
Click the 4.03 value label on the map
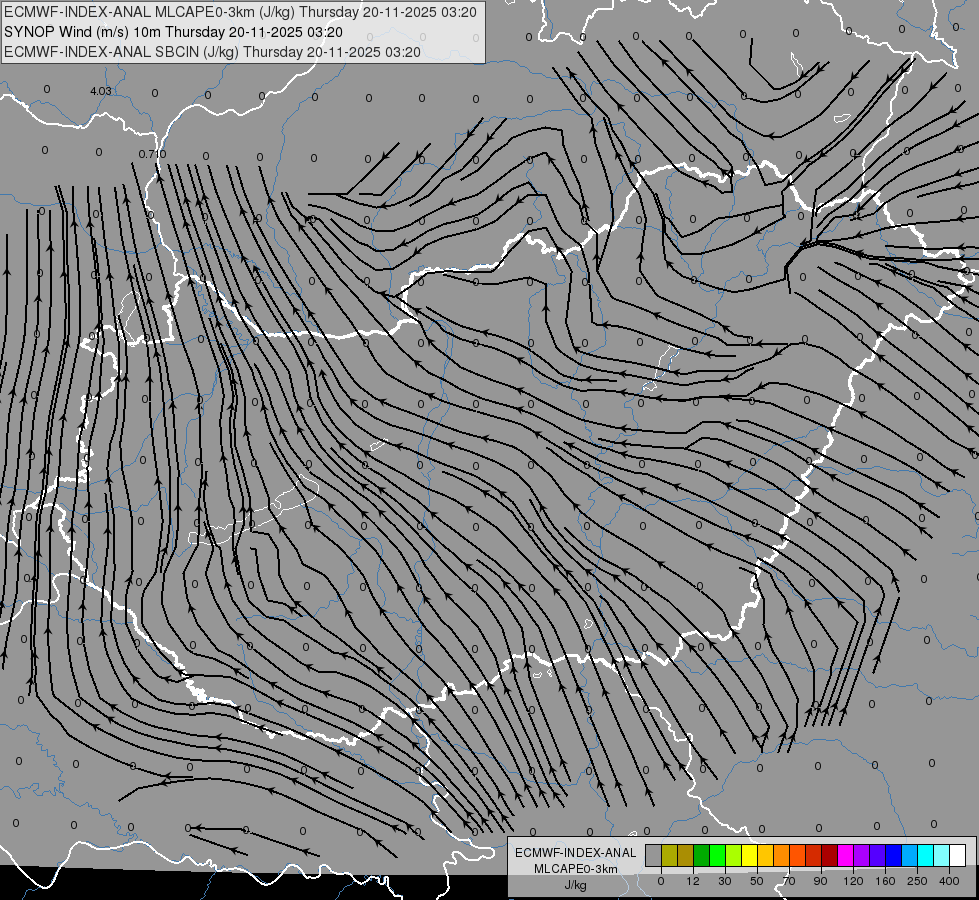[x=101, y=91]
